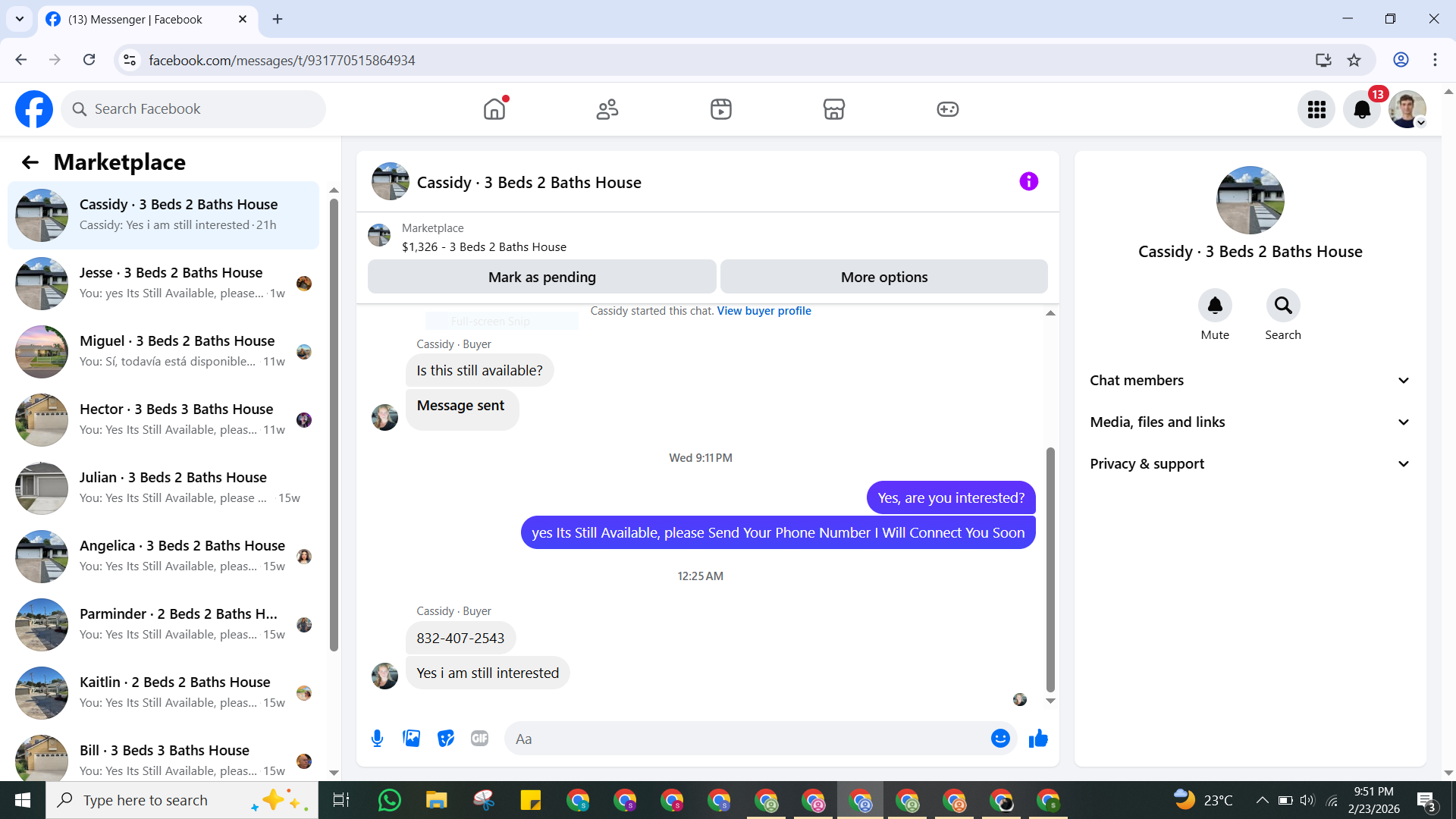Open the emoji picker in the message box
The image size is (1456, 819).
1000,739
